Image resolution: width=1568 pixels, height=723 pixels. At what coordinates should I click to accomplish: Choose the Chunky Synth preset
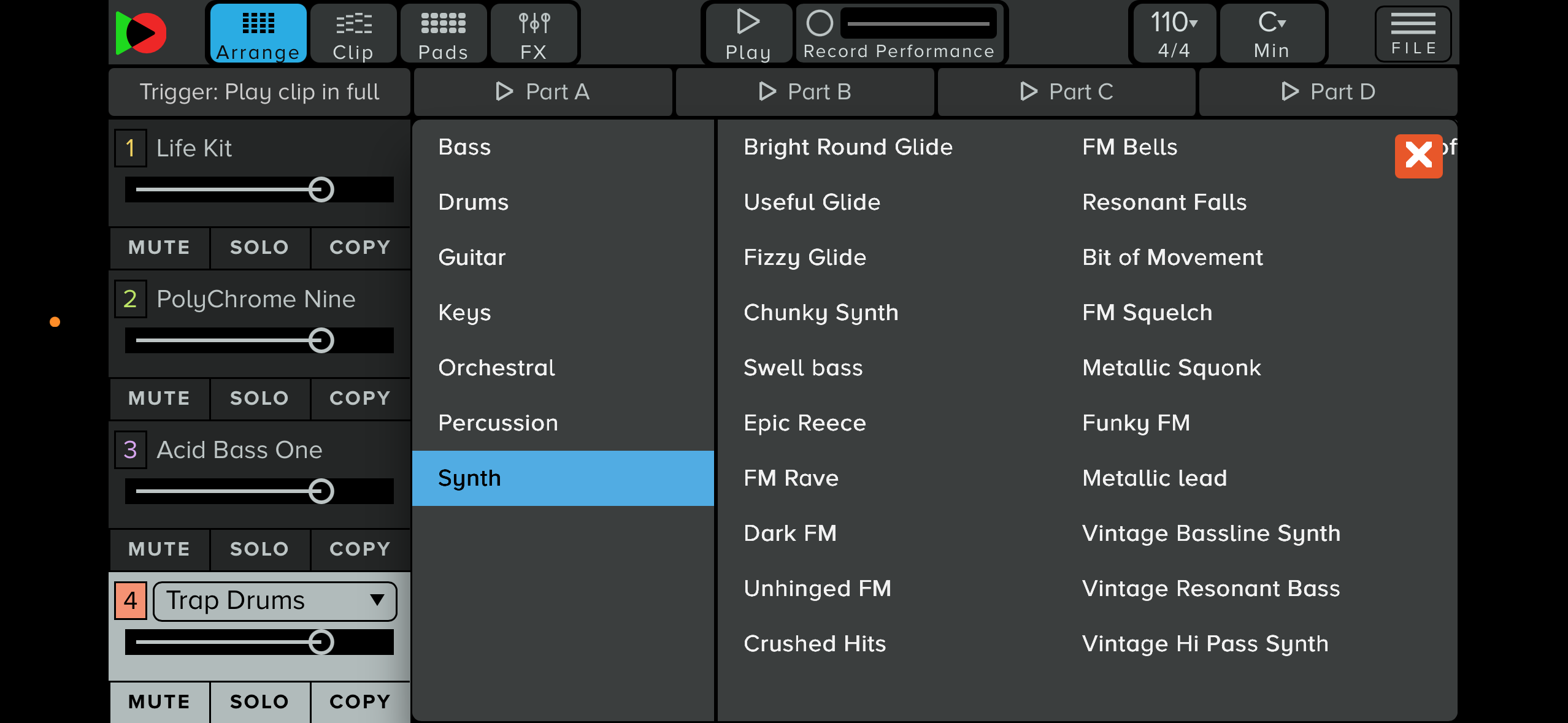coord(821,313)
